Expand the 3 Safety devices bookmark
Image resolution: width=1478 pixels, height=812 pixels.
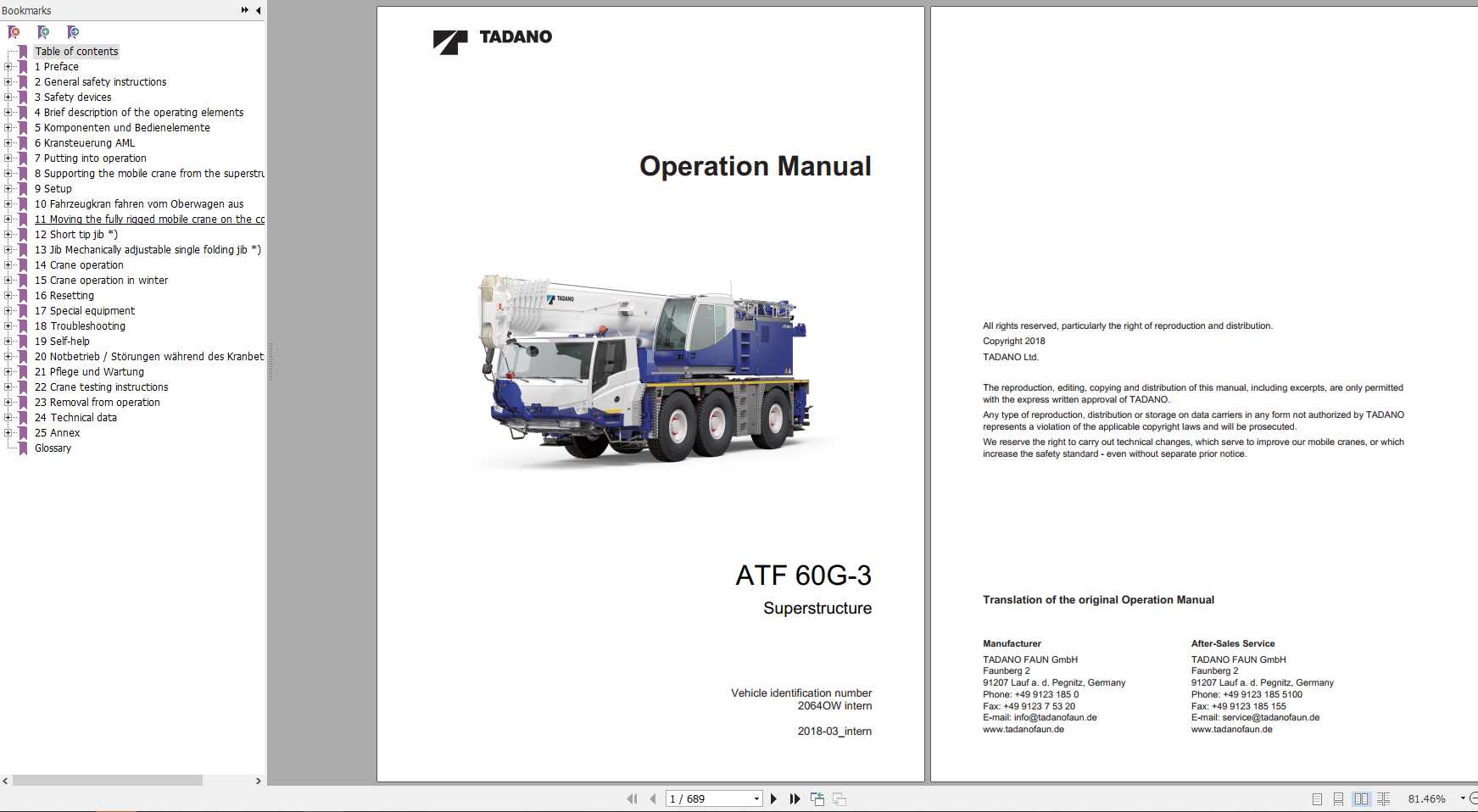pos(8,97)
